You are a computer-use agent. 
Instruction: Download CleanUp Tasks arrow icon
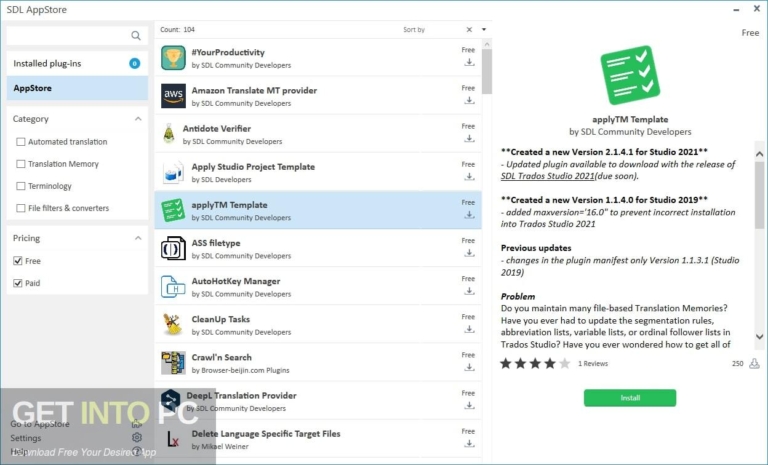(x=469, y=329)
